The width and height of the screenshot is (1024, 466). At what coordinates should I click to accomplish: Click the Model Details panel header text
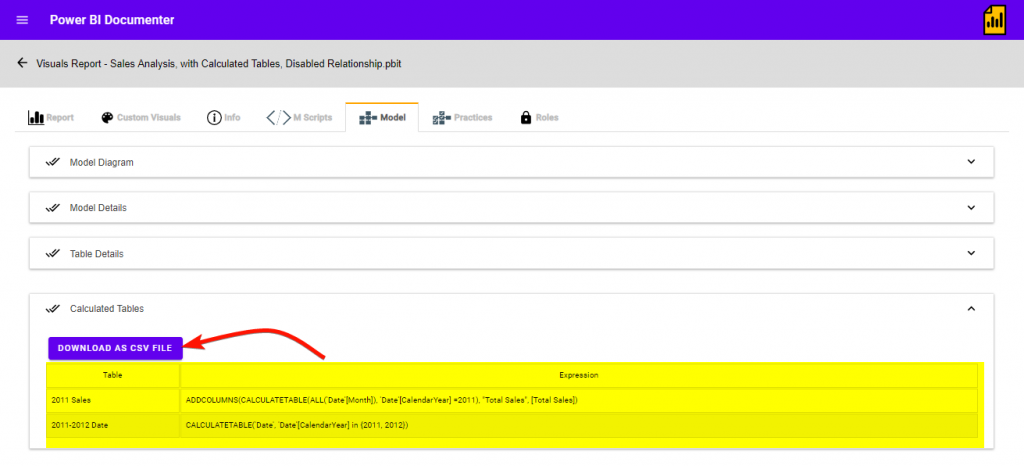point(98,208)
